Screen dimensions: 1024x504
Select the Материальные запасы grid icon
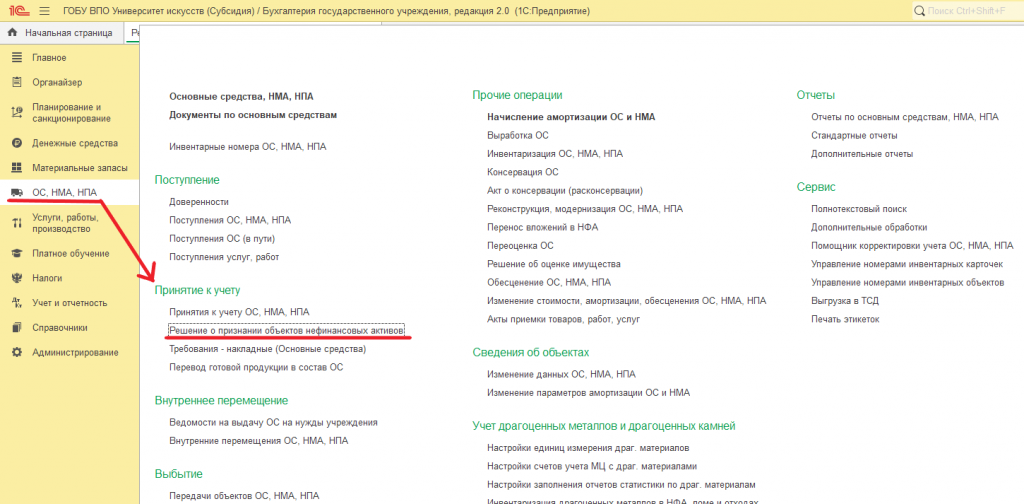point(18,168)
